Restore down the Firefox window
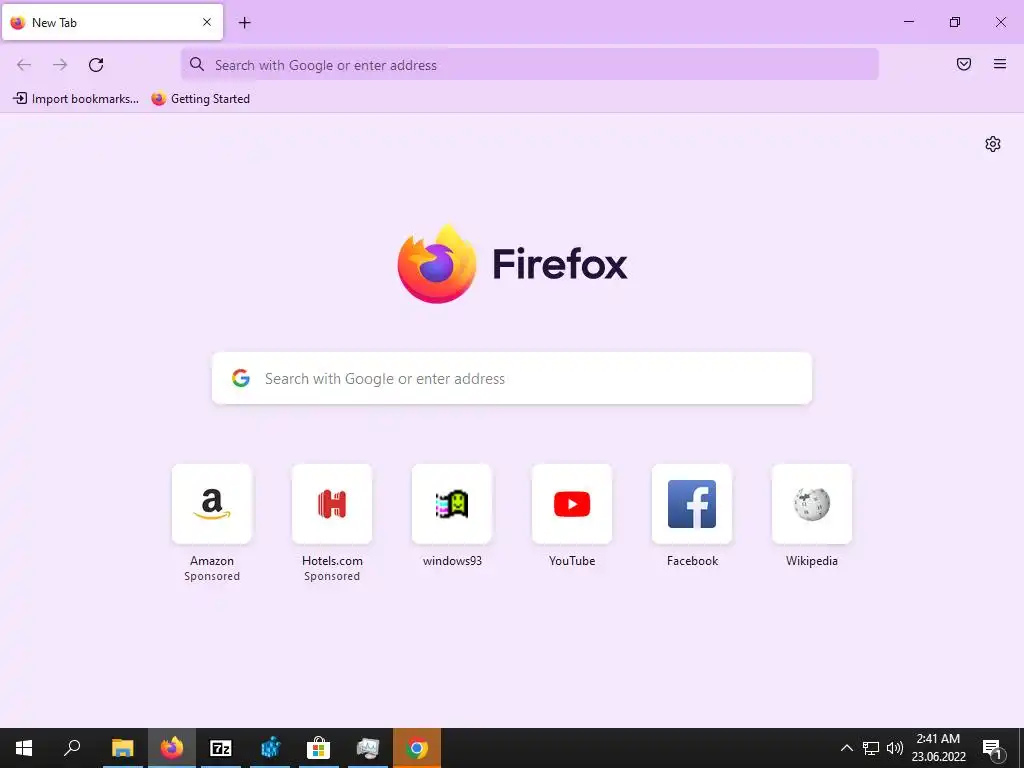 click(955, 22)
